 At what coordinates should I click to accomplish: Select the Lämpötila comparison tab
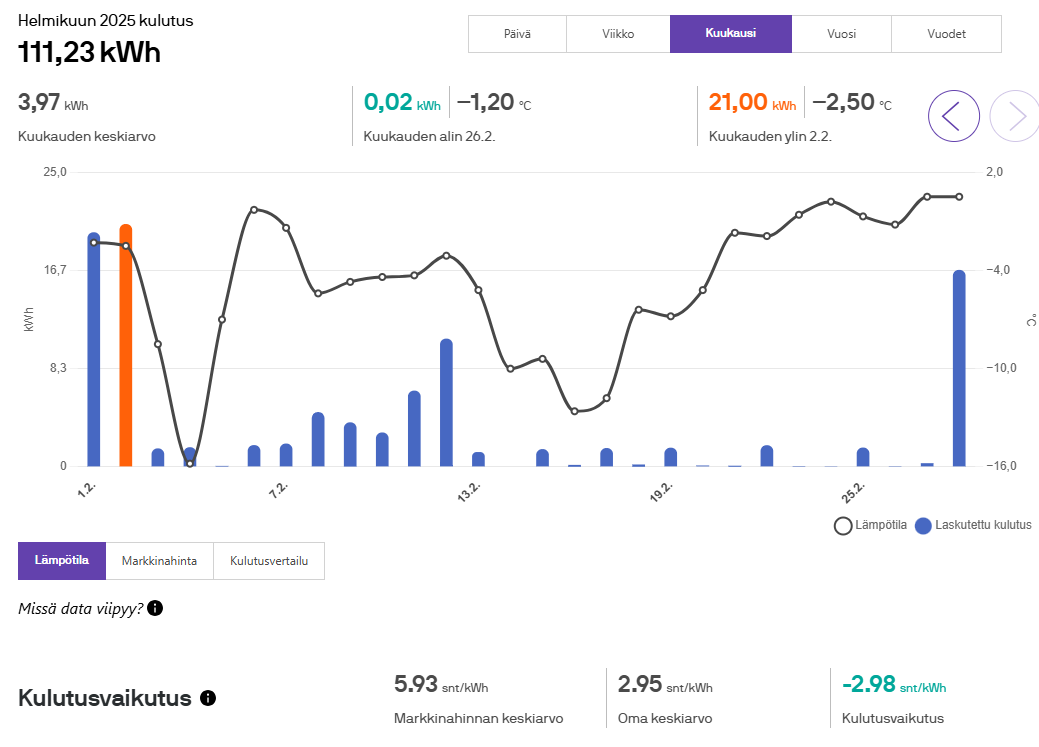(x=62, y=561)
